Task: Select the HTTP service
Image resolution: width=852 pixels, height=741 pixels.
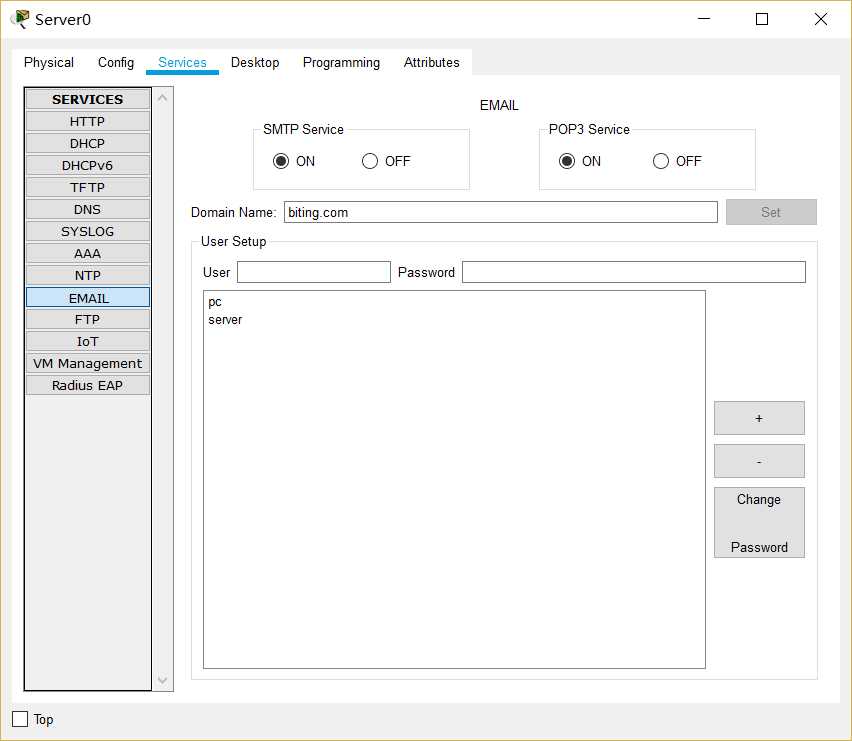Action: [x=87, y=121]
